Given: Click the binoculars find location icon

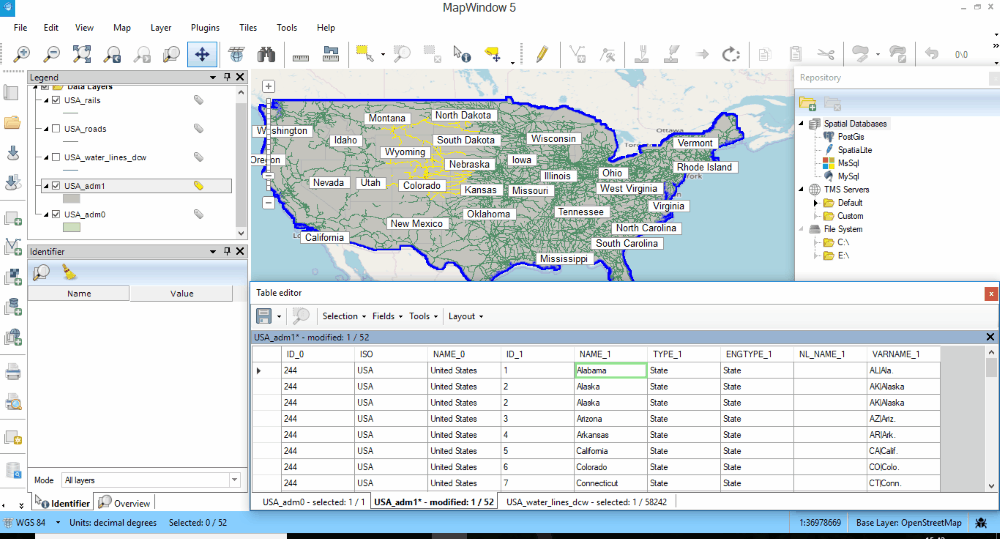Looking at the screenshot, I should 266,54.
